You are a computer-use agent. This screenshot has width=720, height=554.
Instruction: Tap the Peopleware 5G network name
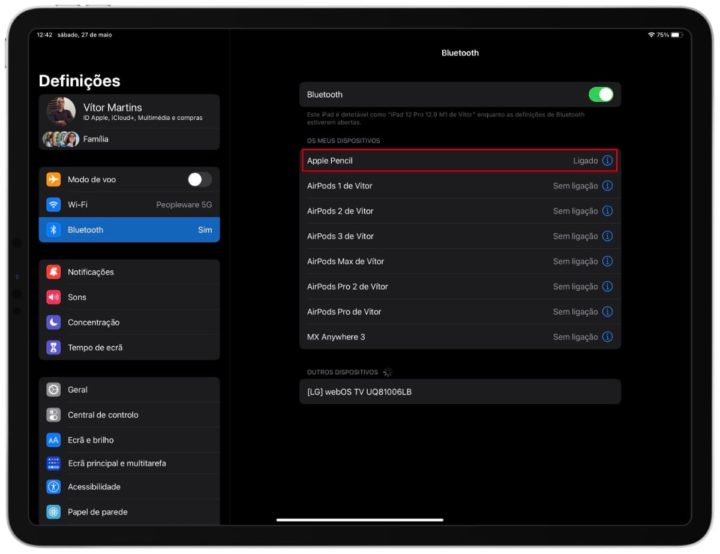point(184,204)
